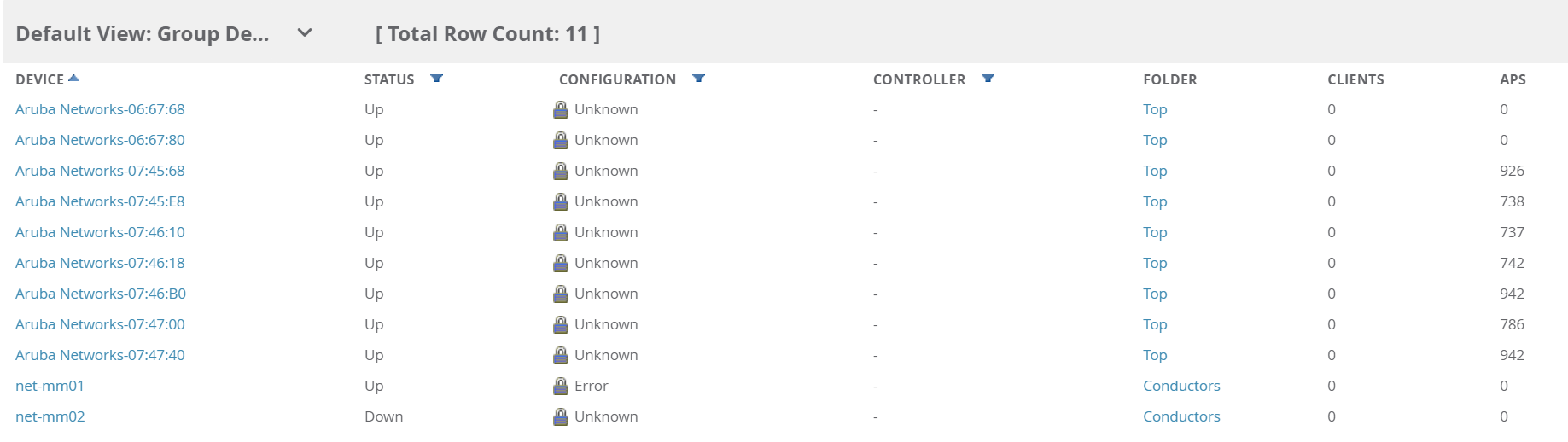The image size is (1568, 442).
Task: Click the lock icon in the net-mm01 row
Action: [561, 386]
